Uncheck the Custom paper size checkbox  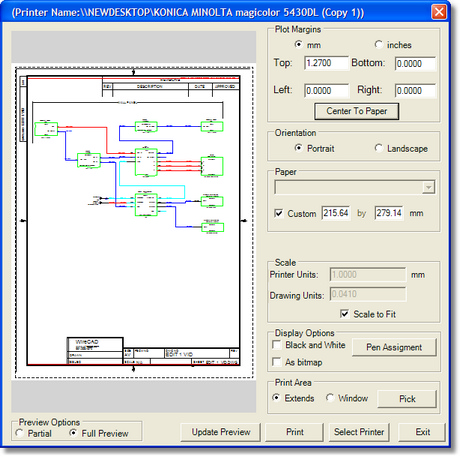pos(278,213)
